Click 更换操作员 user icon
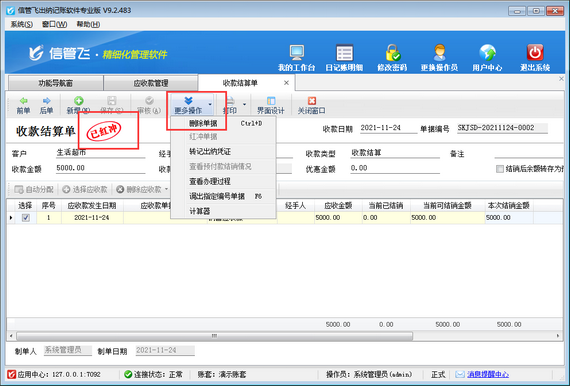 pyautogui.click(x=439, y=53)
